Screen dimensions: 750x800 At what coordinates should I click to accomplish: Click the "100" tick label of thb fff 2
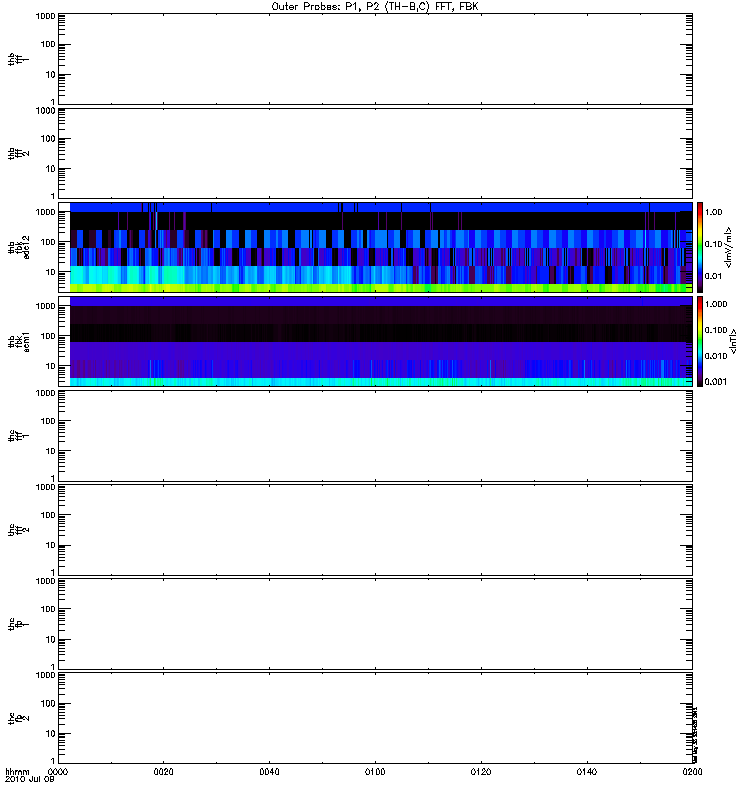(x=48, y=139)
